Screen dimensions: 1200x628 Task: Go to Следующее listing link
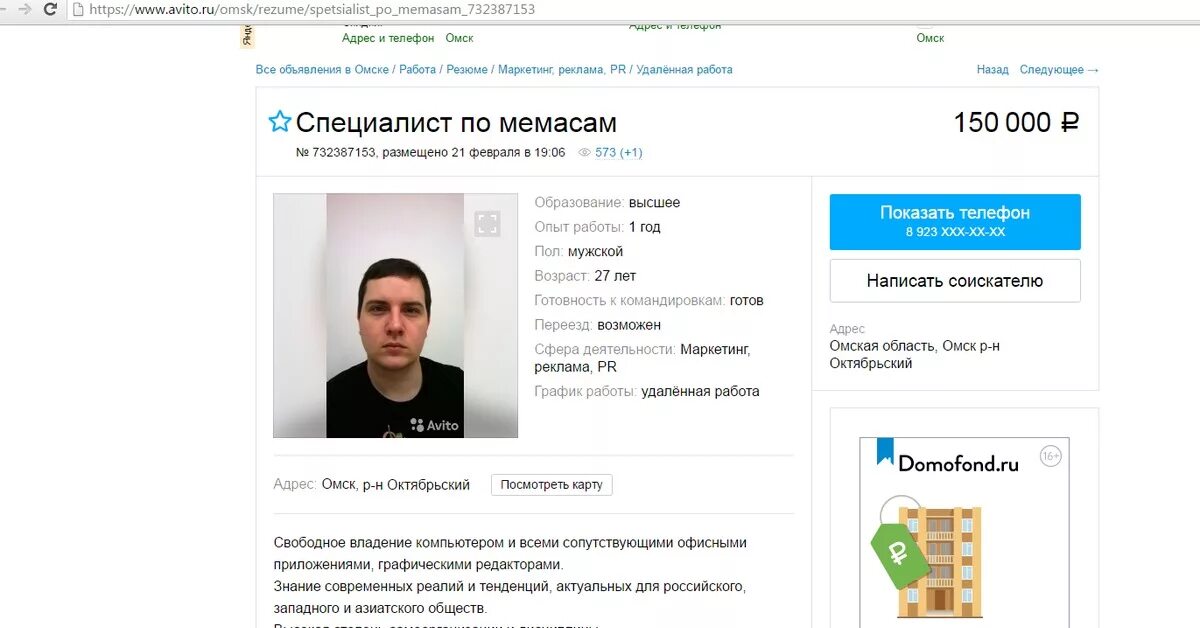pos(1059,70)
